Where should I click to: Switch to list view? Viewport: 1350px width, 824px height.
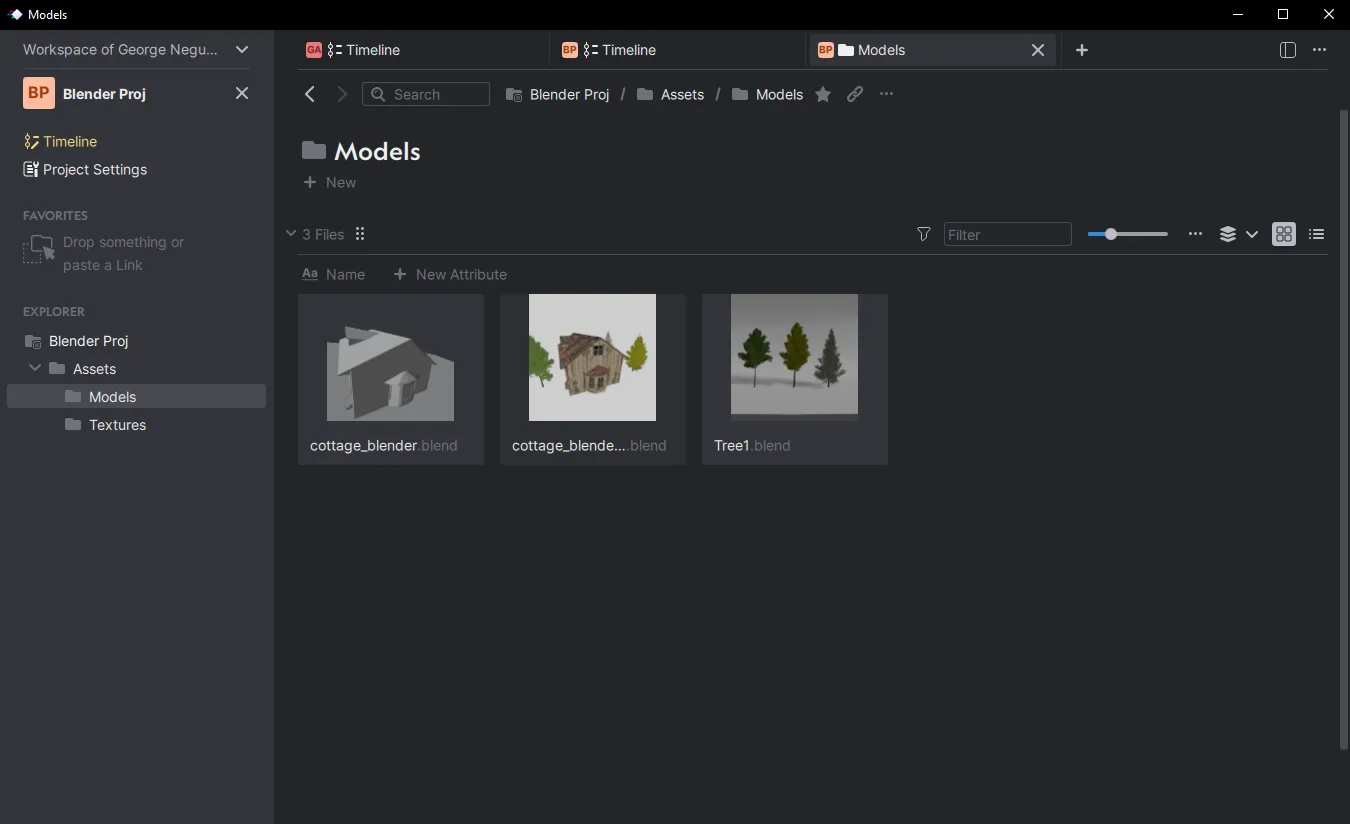(1316, 234)
